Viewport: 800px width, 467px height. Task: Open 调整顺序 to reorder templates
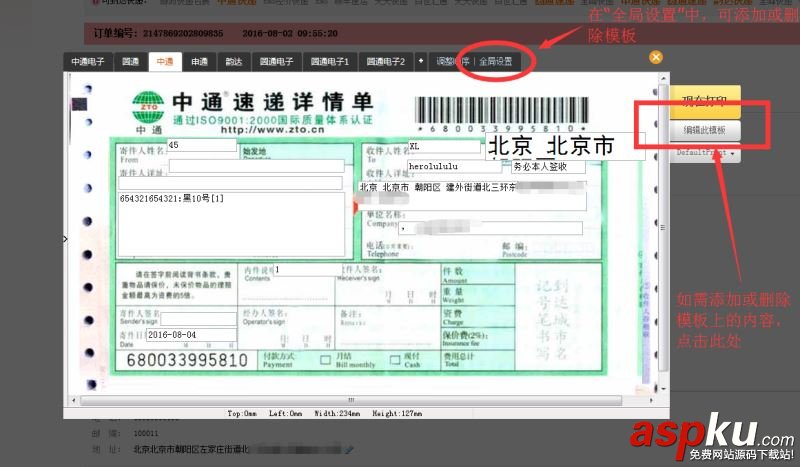coord(453,61)
